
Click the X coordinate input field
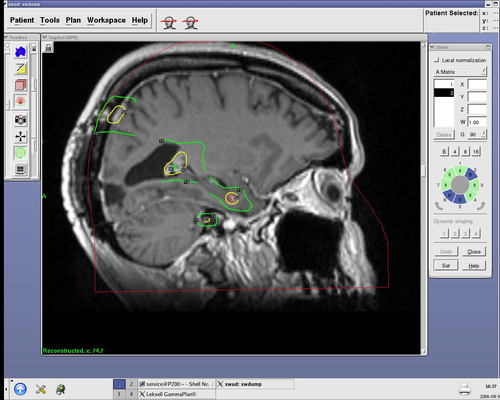(x=477, y=84)
